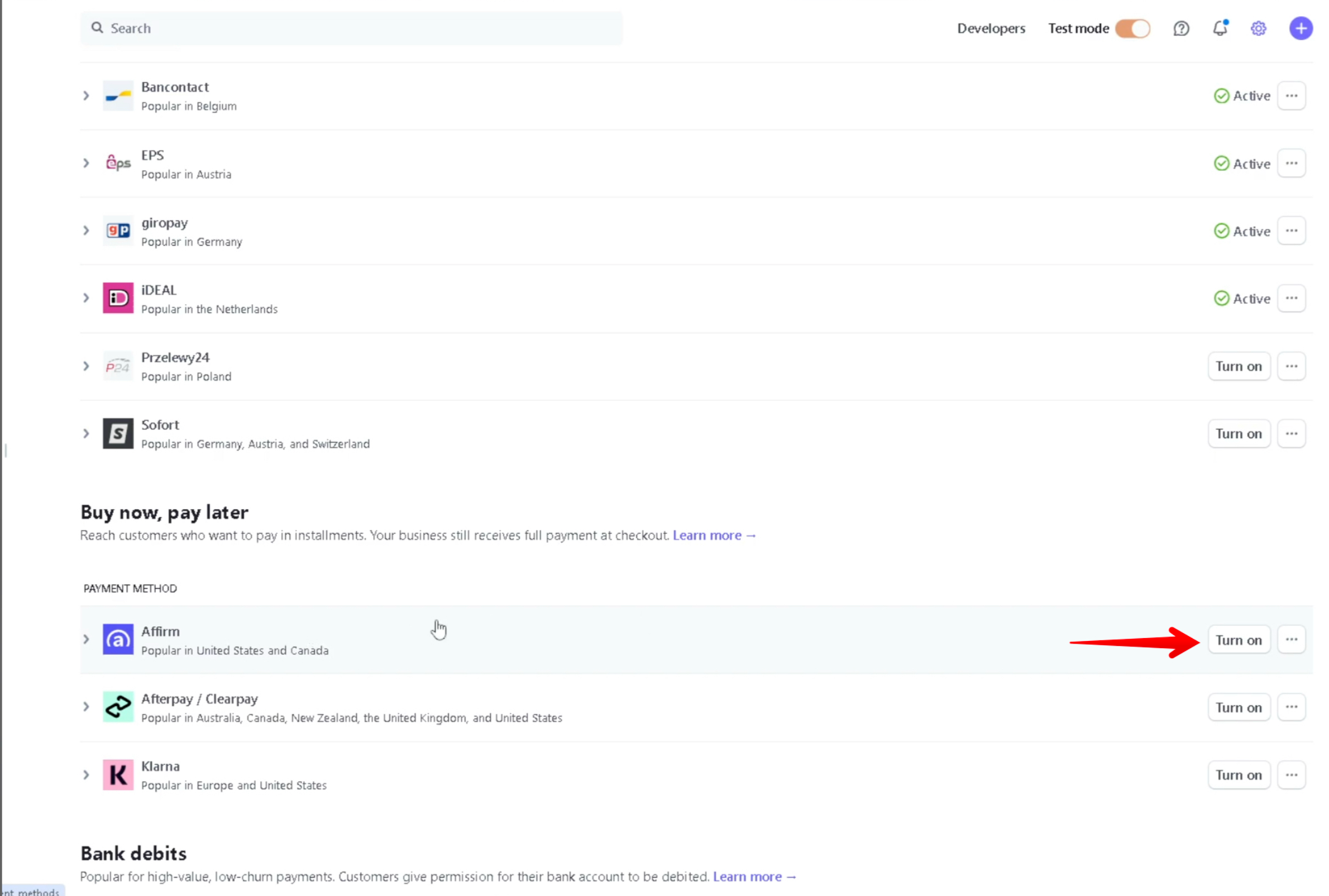
Task: Open the Affirm three-dot options menu
Action: [1290, 639]
